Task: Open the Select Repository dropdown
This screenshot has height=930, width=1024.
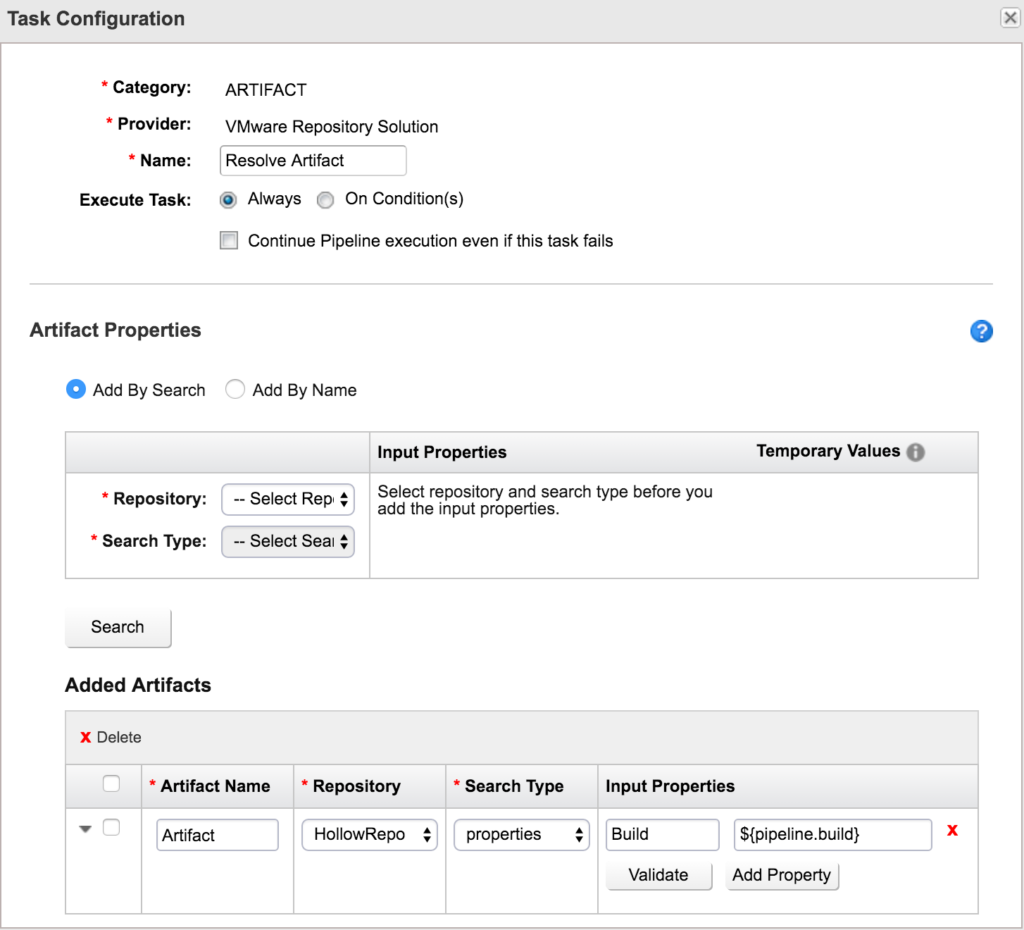Action: pos(288,499)
